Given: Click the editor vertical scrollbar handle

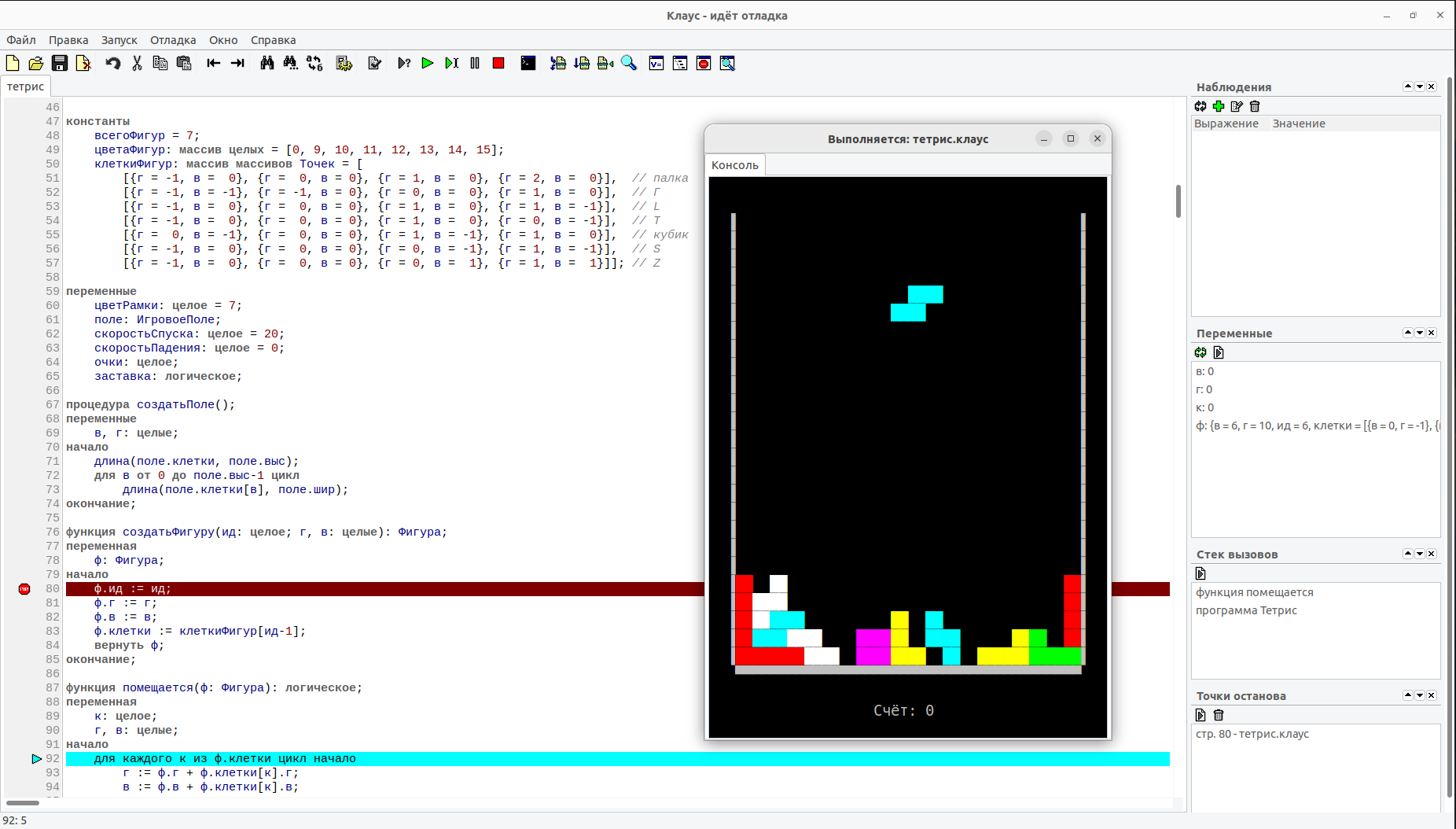Looking at the screenshot, I should click(x=1178, y=201).
